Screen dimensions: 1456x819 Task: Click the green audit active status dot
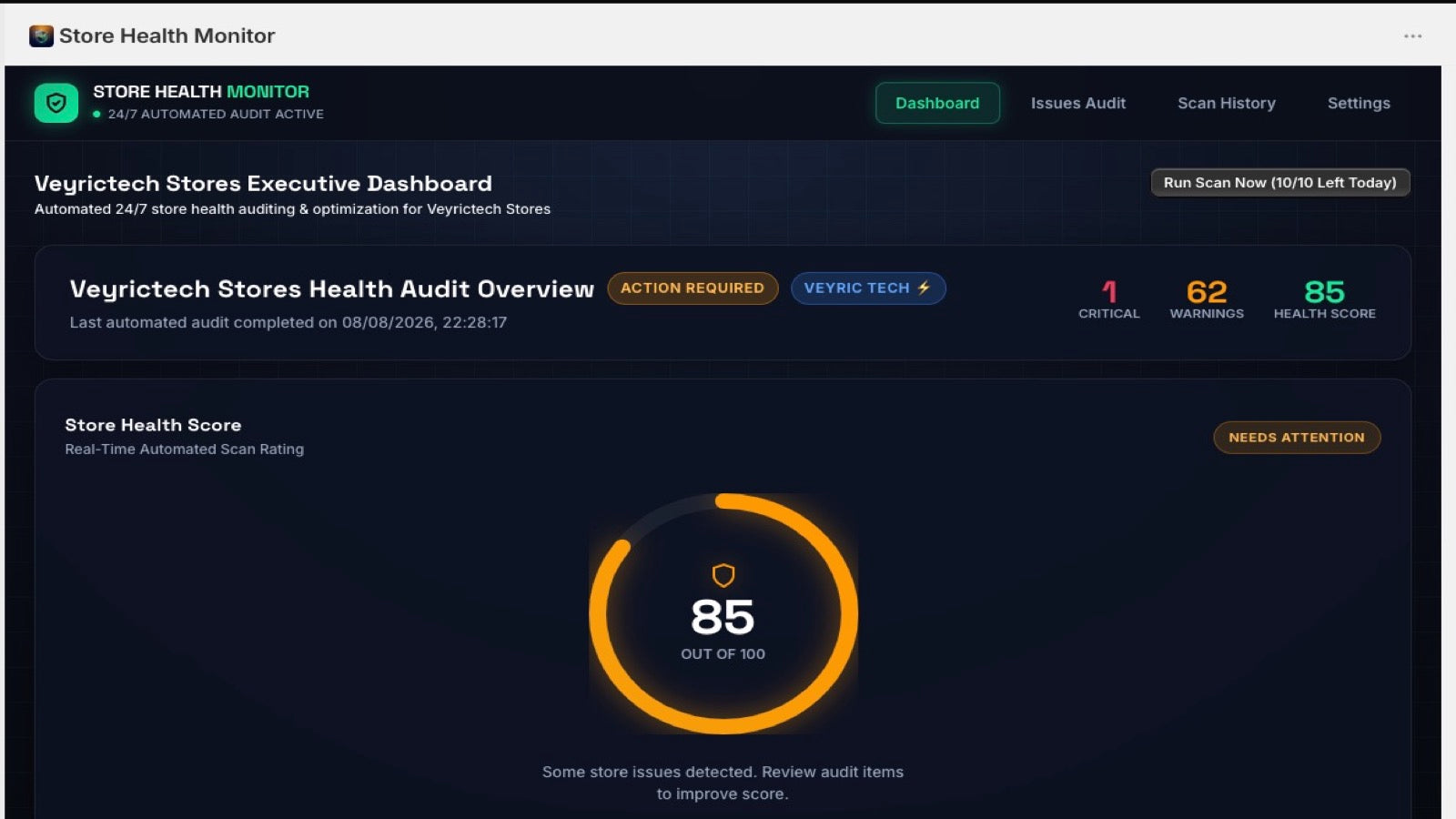[x=96, y=115]
